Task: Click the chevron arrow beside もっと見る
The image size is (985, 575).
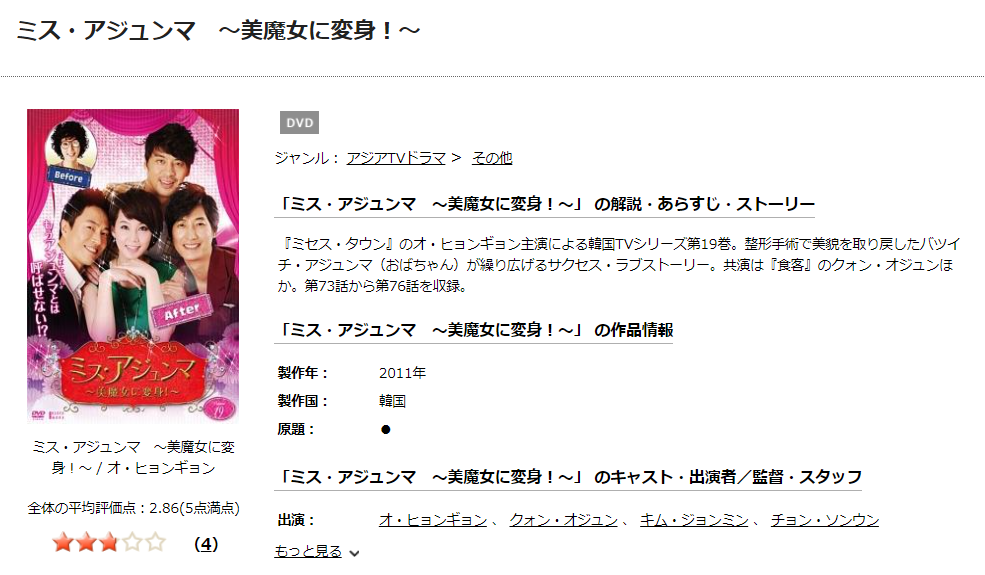Action: point(354,553)
